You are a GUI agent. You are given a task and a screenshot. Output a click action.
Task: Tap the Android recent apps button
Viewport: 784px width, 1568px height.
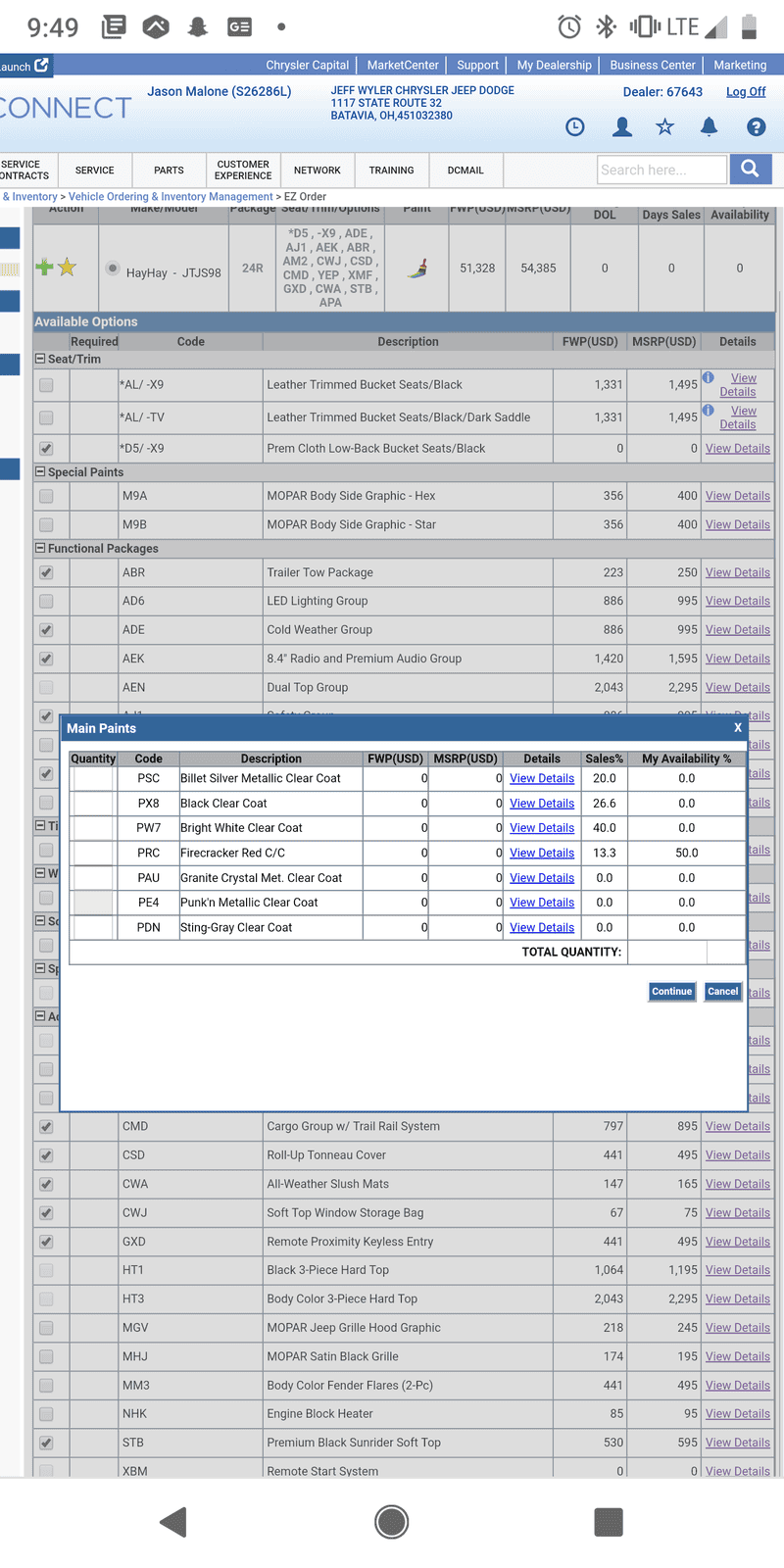coord(609,1522)
